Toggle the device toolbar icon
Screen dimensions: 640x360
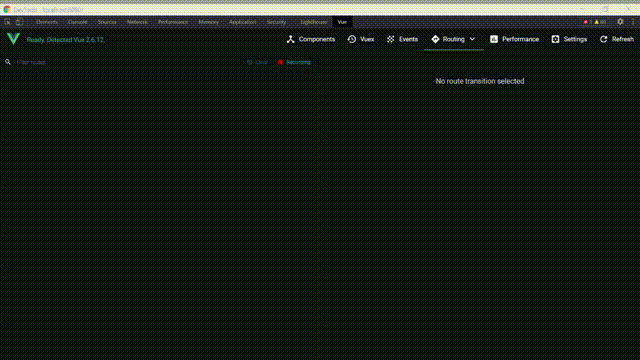pyautogui.click(x=19, y=22)
